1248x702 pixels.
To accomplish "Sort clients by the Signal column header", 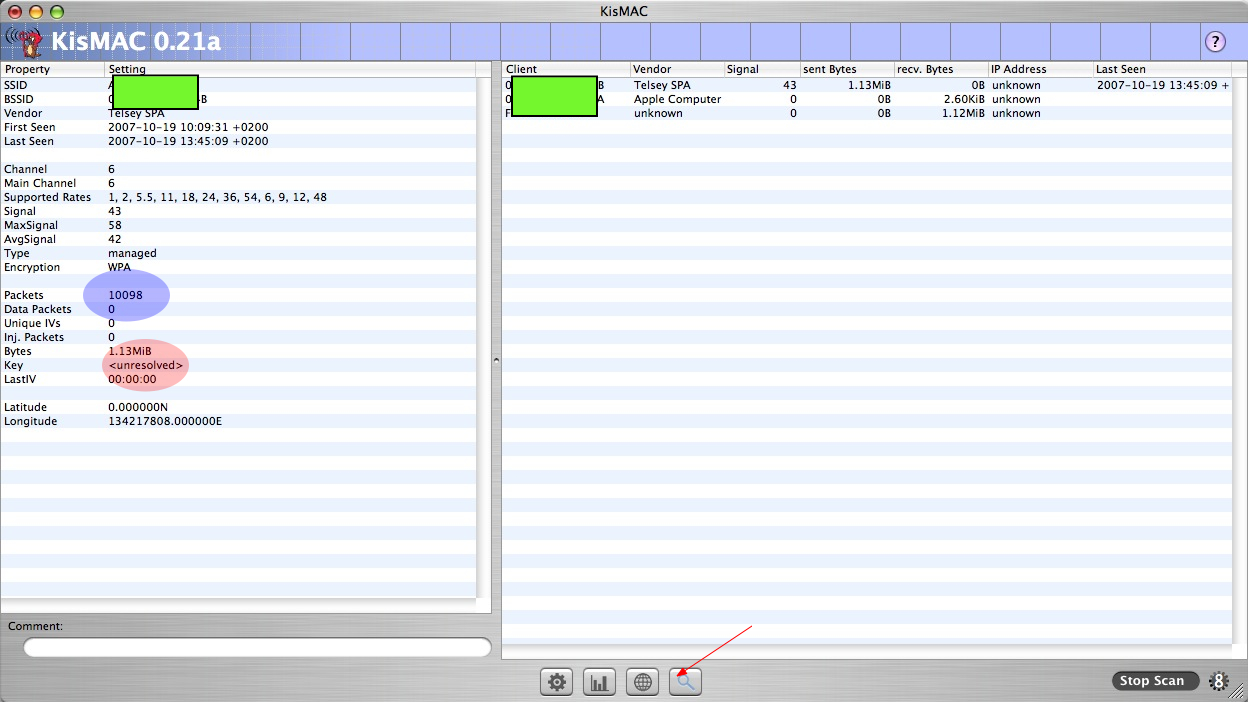I will (761, 69).
